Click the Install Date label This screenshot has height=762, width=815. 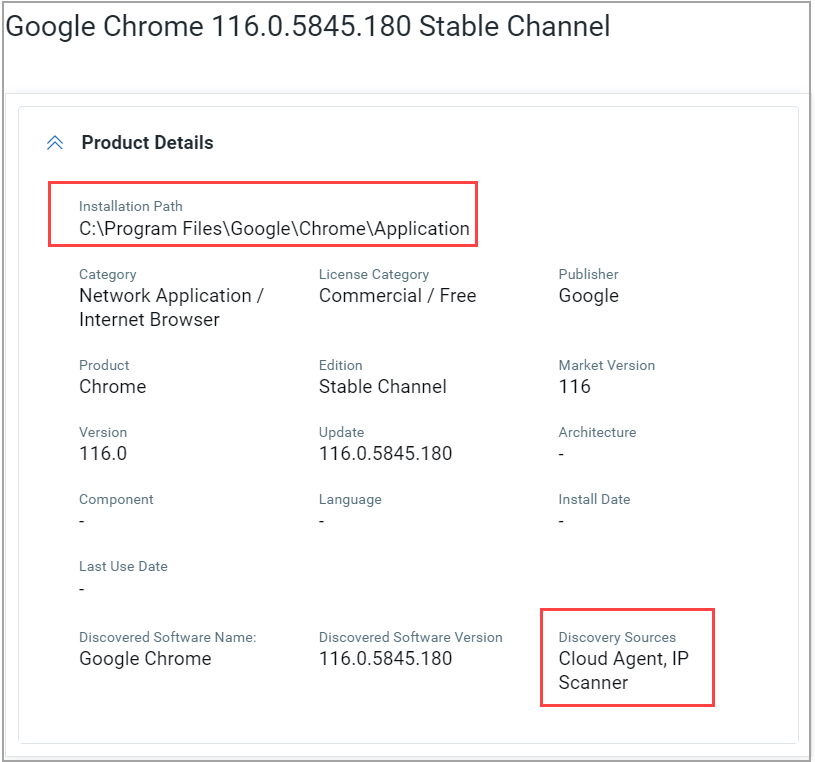[594, 499]
